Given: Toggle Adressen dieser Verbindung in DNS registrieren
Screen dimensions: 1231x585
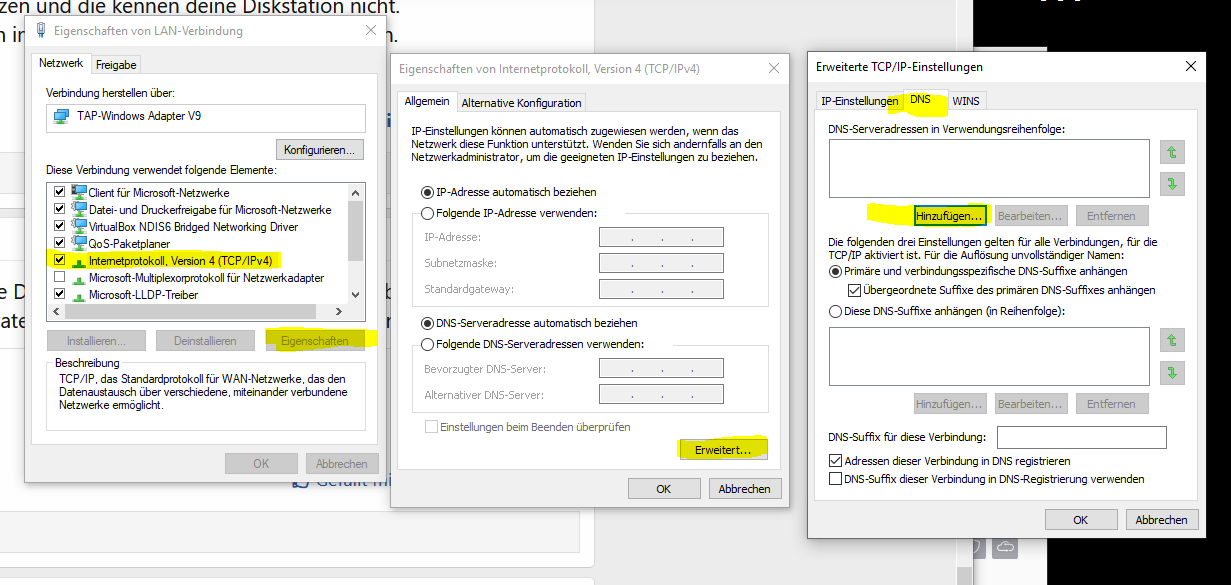Looking at the screenshot, I should click(x=835, y=461).
